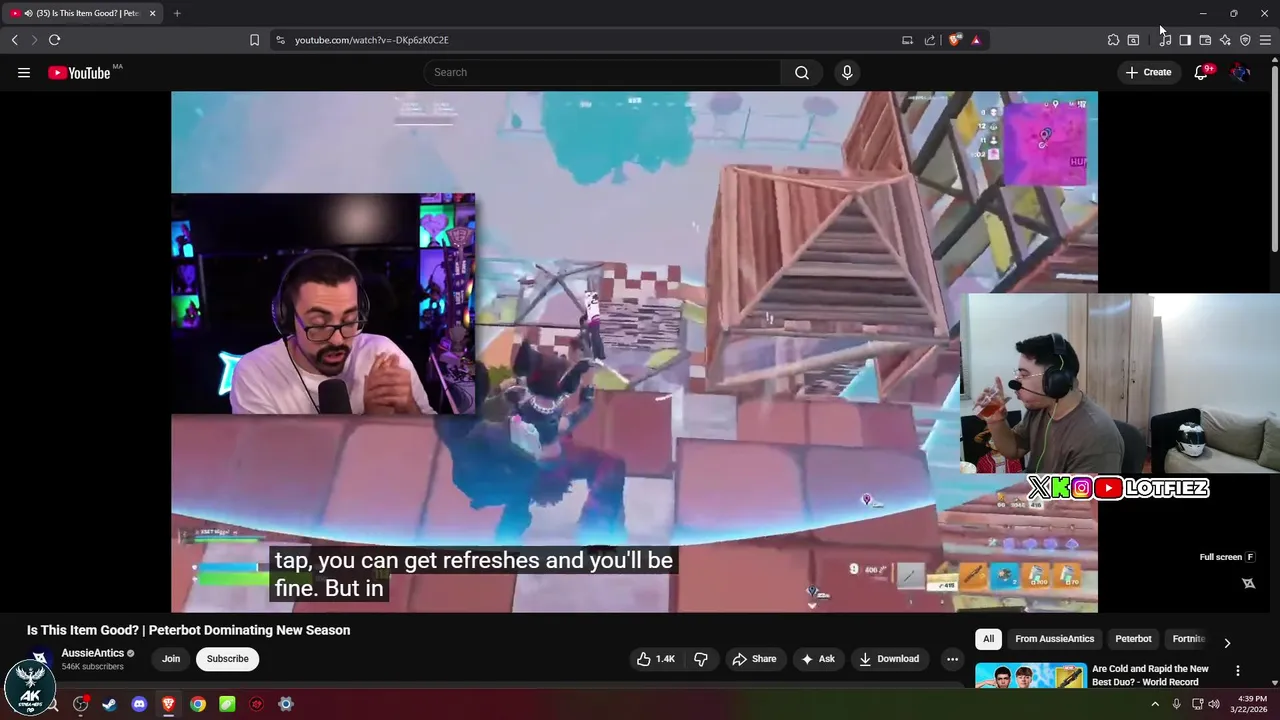This screenshot has height=720, width=1280.
Task: Select the 'All' filter chip
Action: pyautogui.click(x=988, y=639)
